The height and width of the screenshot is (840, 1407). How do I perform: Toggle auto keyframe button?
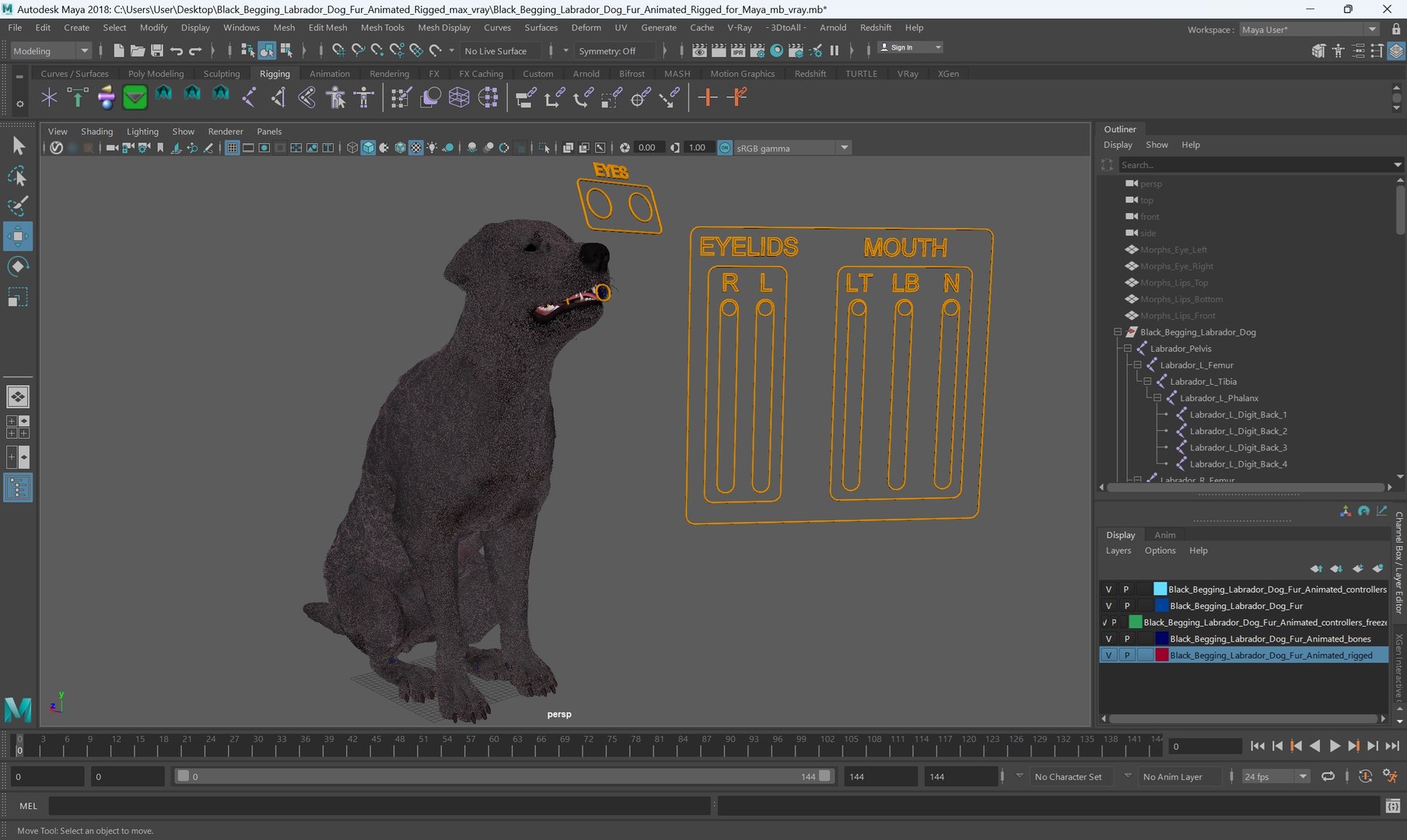tap(1365, 776)
